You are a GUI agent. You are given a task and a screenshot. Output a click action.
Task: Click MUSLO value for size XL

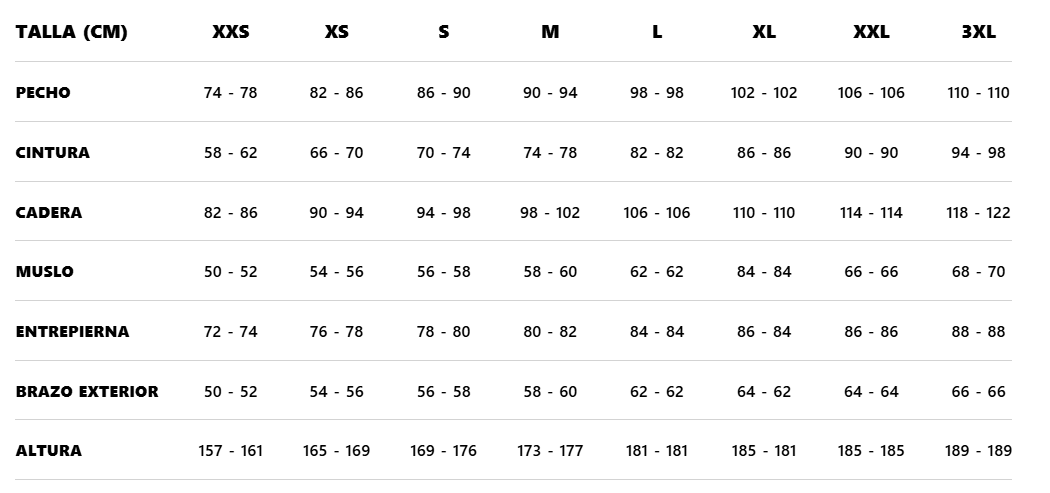[764, 272]
